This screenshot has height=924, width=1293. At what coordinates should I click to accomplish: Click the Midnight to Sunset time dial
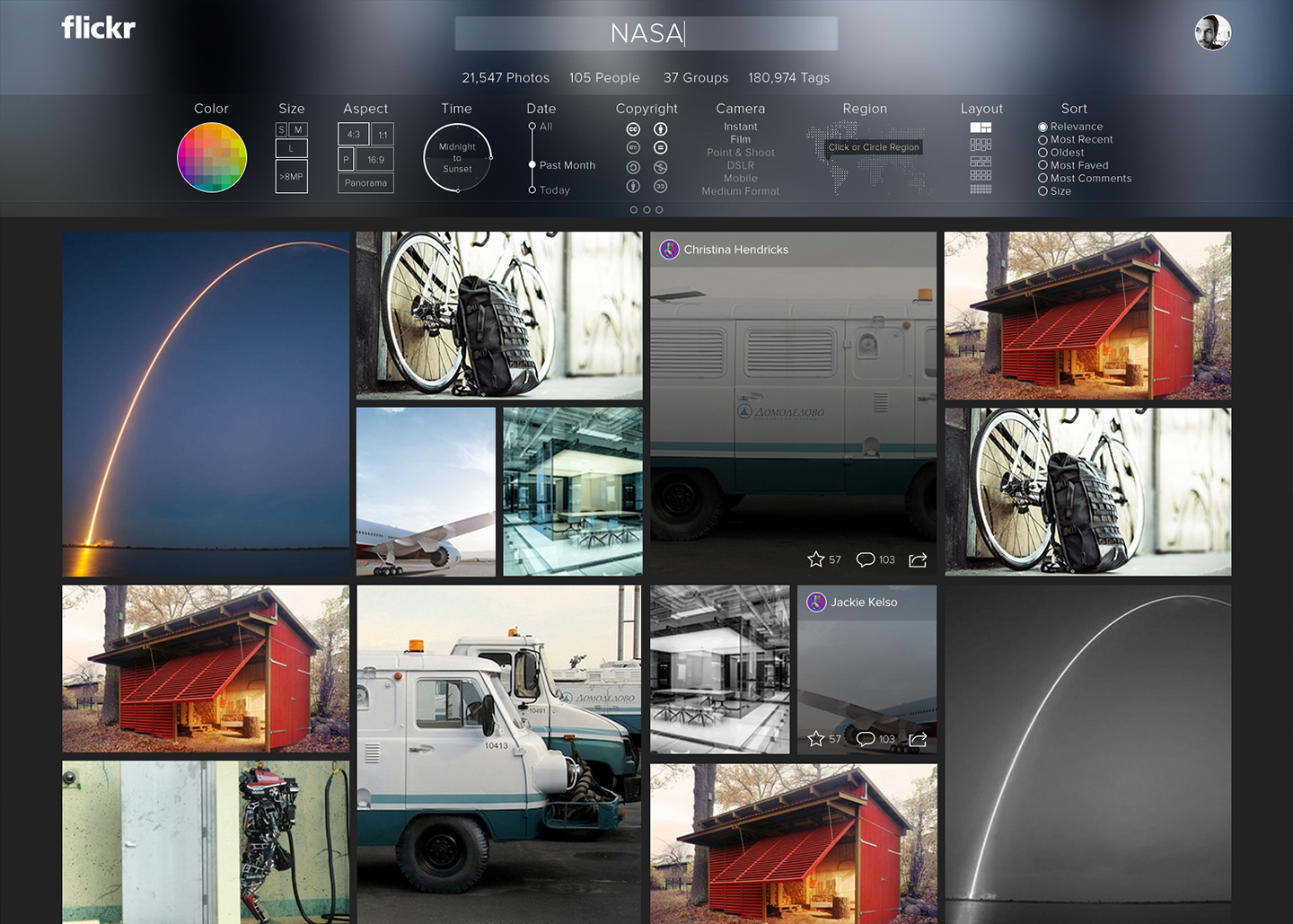(x=457, y=158)
